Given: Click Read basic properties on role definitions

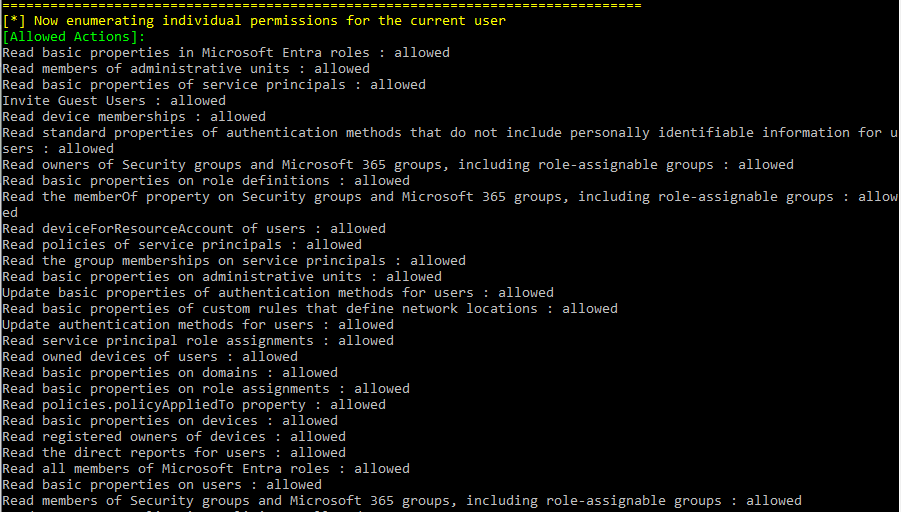Looking at the screenshot, I should click(x=206, y=181).
